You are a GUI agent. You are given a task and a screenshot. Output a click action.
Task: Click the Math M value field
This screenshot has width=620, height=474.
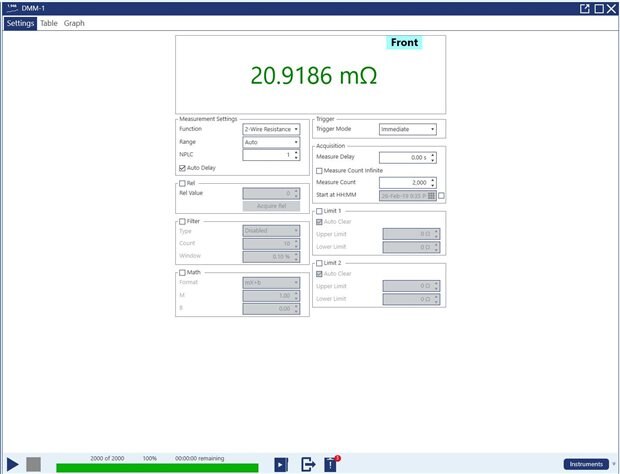point(271,296)
